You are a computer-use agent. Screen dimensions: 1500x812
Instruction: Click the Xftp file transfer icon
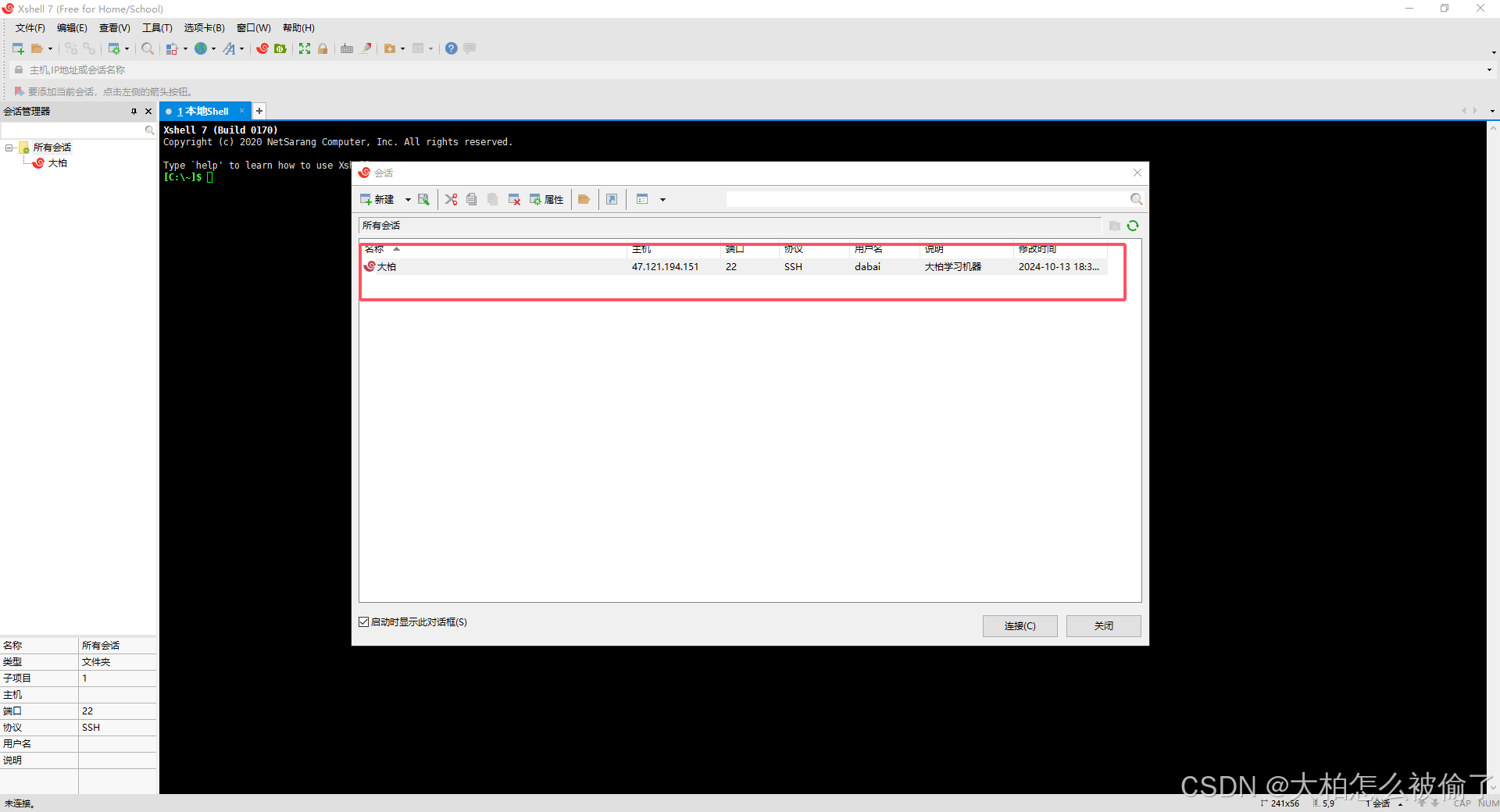click(280, 48)
